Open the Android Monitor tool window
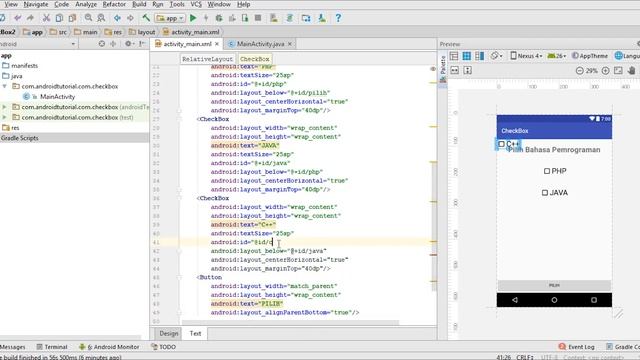 109,347
